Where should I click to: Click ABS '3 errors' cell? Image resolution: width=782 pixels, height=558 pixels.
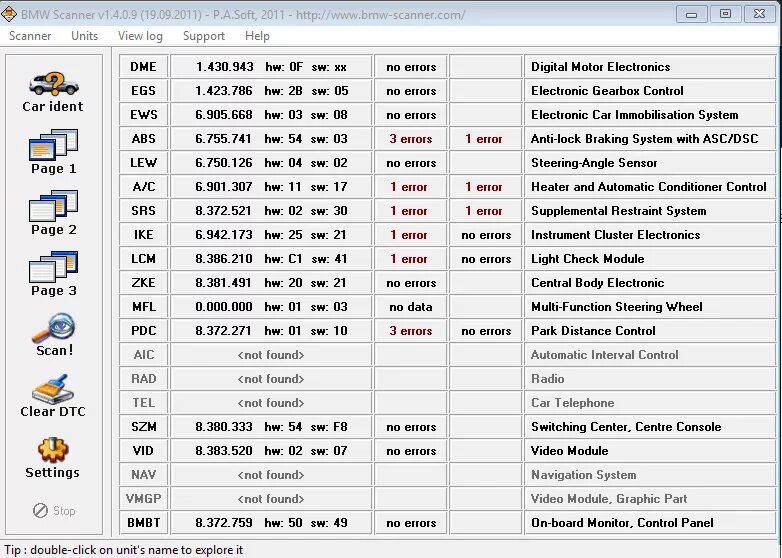point(411,139)
